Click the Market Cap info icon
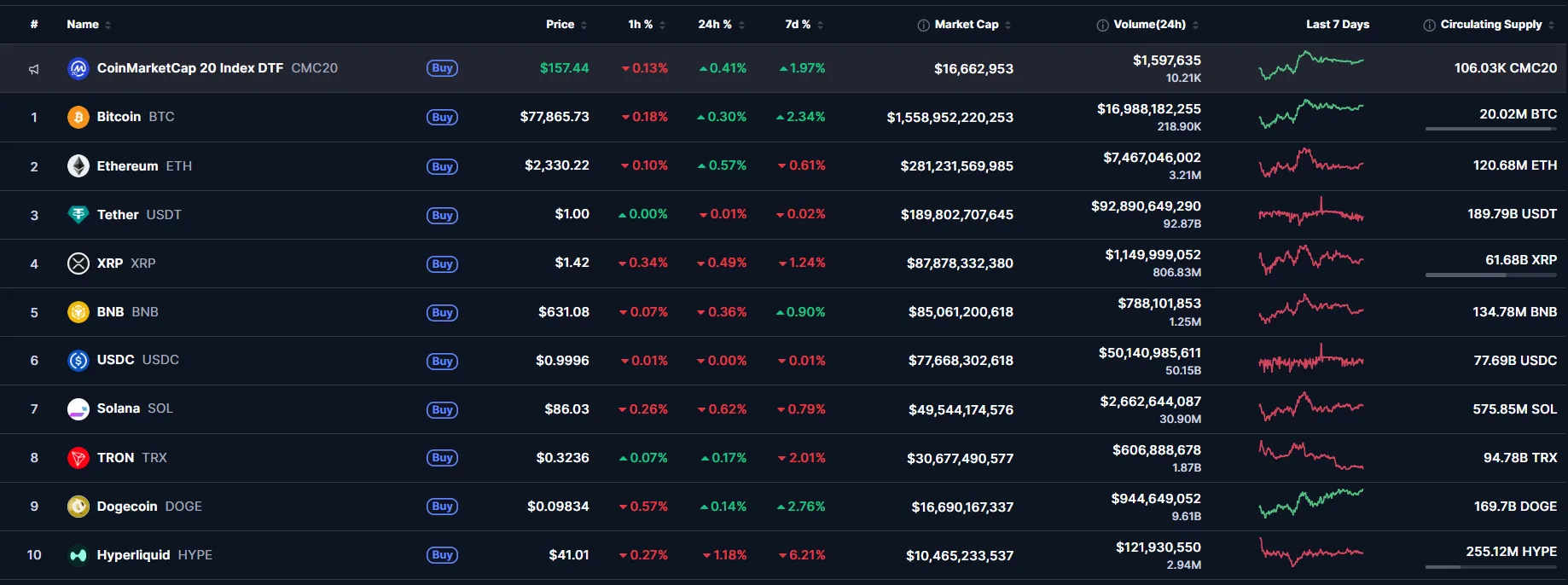 coord(923,26)
